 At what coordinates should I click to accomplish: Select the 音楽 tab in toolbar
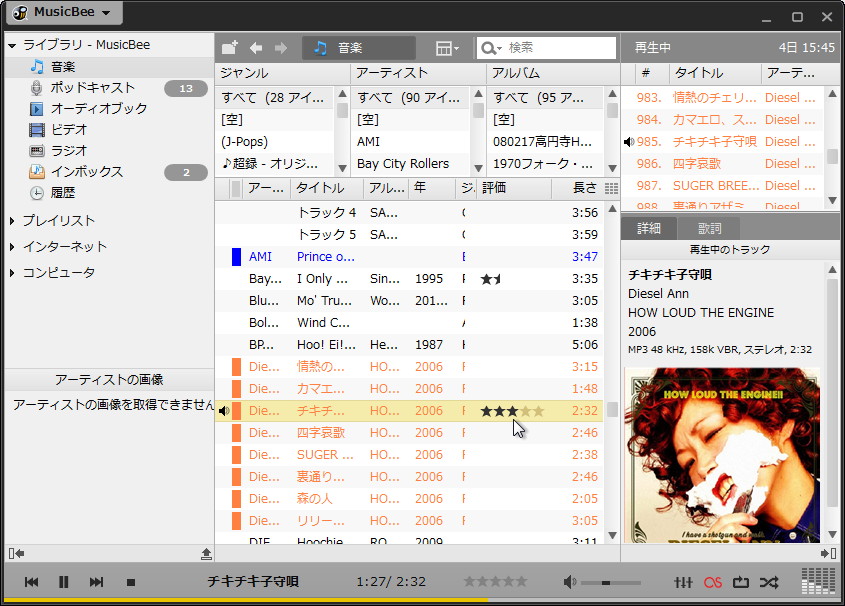pos(356,47)
